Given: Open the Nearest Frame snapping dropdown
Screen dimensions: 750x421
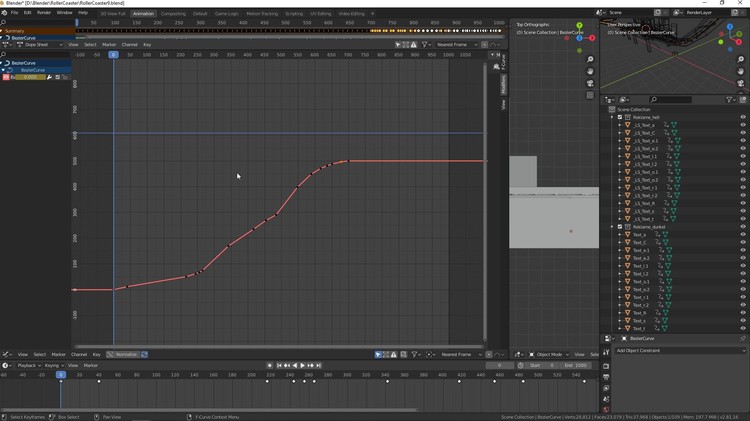Looking at the screenshot, I should coord(457,44).
